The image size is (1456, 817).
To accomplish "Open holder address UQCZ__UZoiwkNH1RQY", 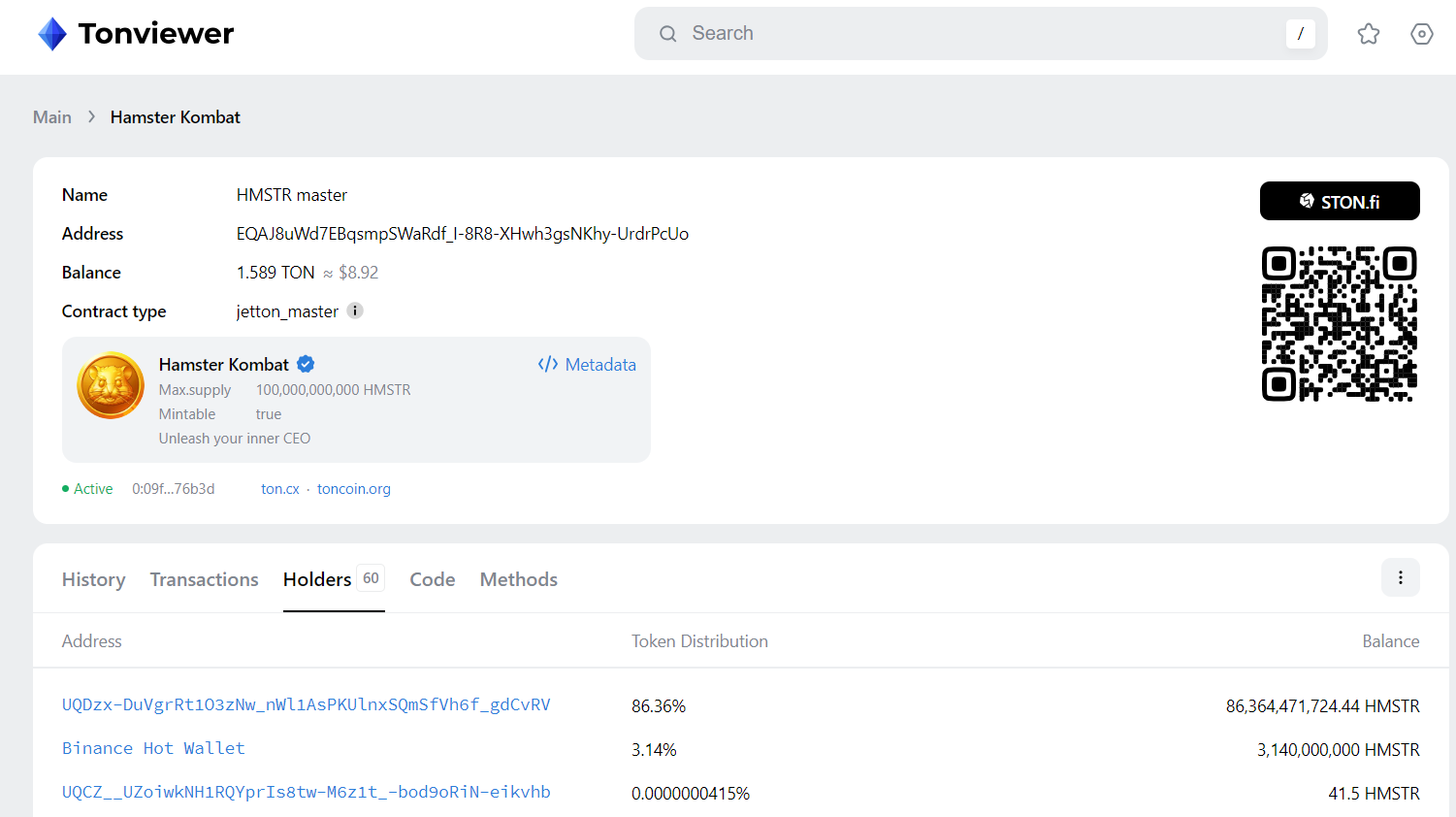I will click(x=307, y=792).
